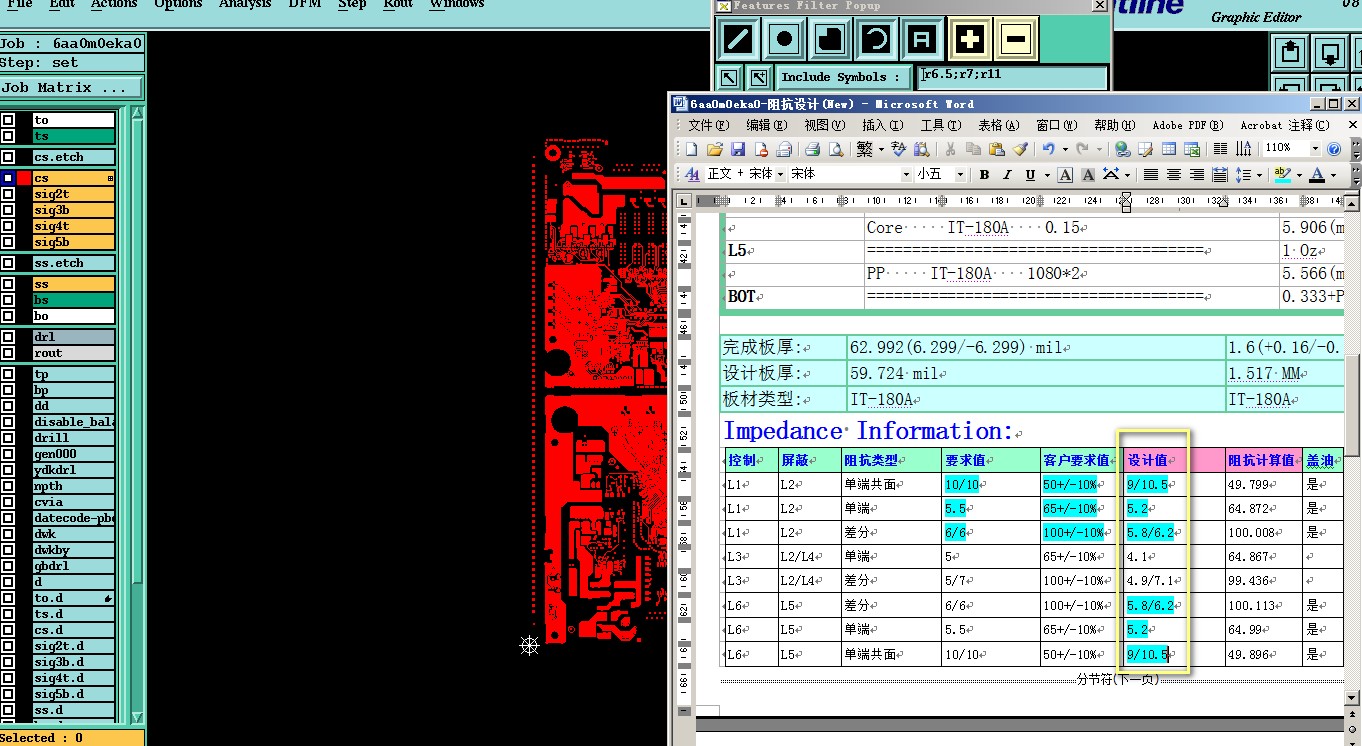The image size is (1362, 746).
Task: Click the arrow select icon beside Include Symbols
Action: [x=729, y=77]
